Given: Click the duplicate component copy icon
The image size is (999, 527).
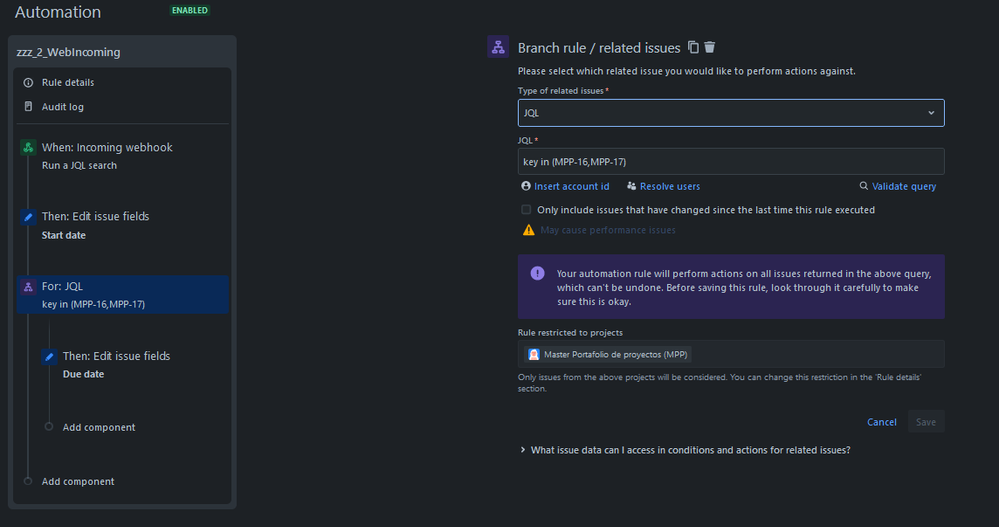Looking at the screenshot, I should pos(693,47).
